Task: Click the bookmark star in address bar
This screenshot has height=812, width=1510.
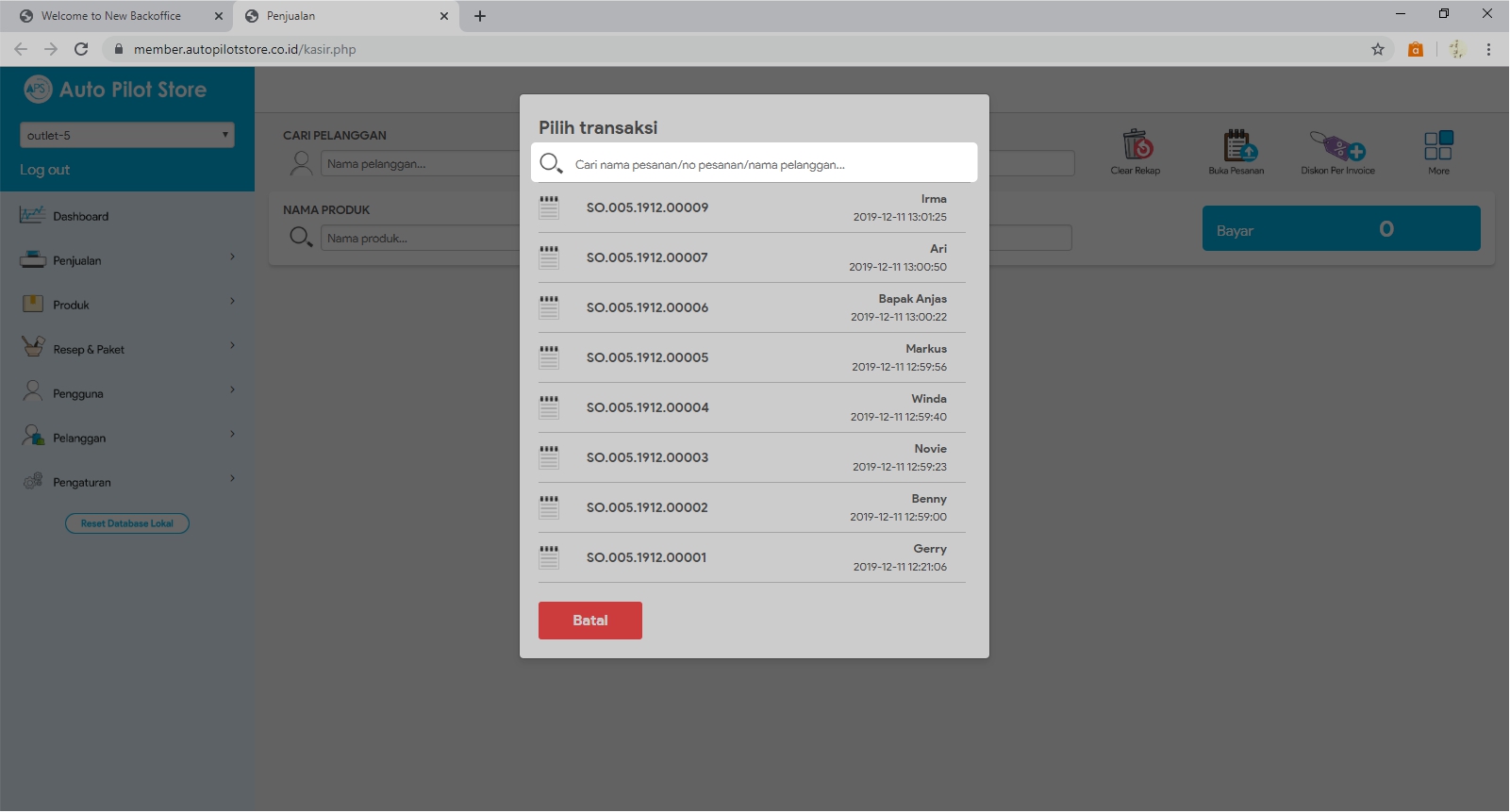Action: tap(1378, 49)
